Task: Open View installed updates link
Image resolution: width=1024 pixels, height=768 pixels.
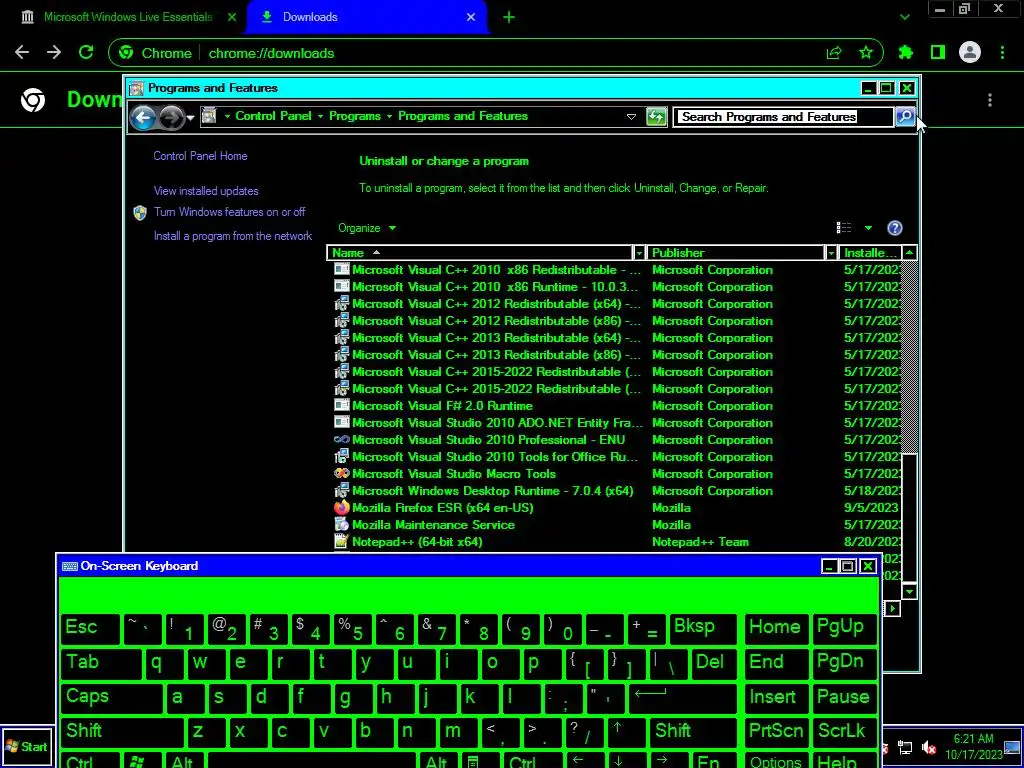Action: [206, 191]
